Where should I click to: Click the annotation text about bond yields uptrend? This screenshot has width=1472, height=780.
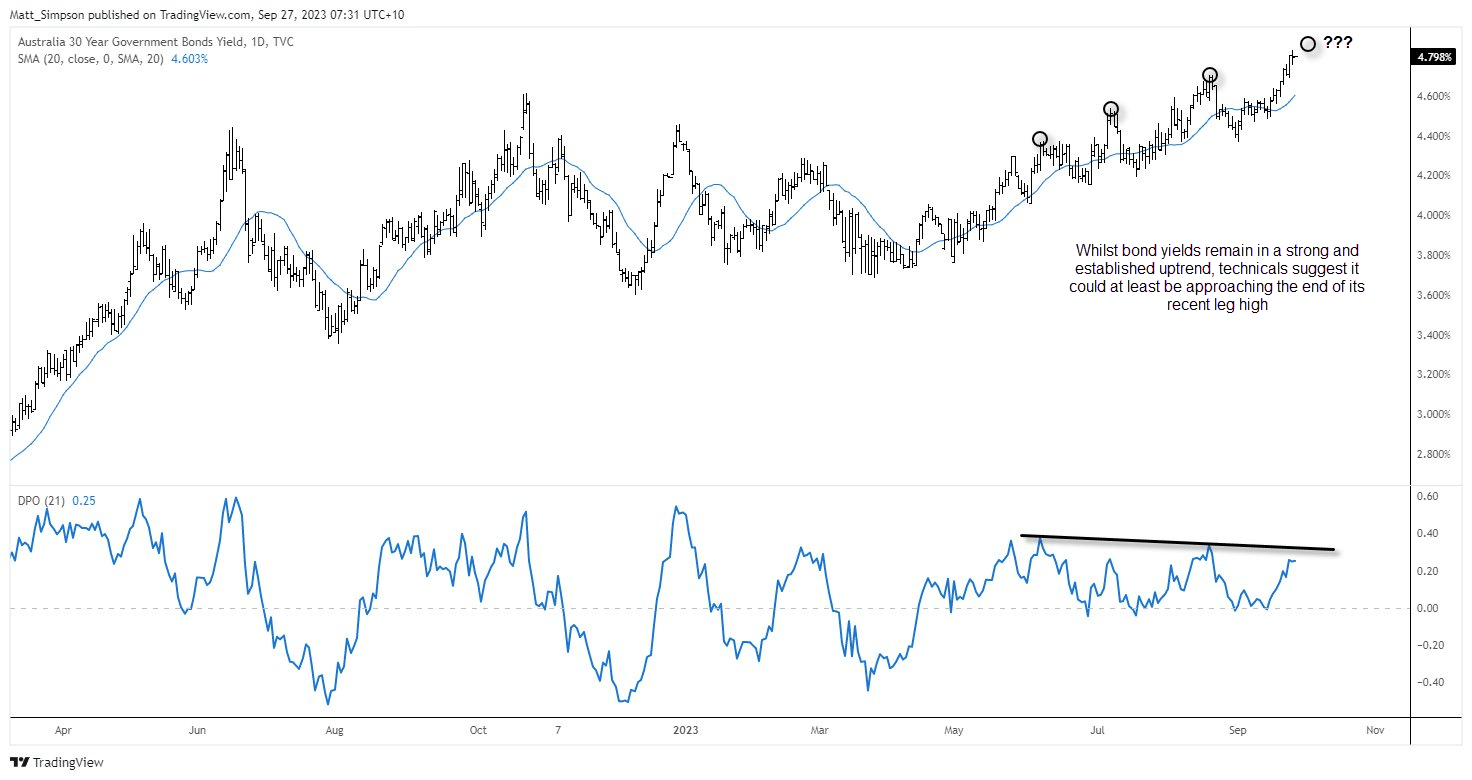coord(1217,277)
